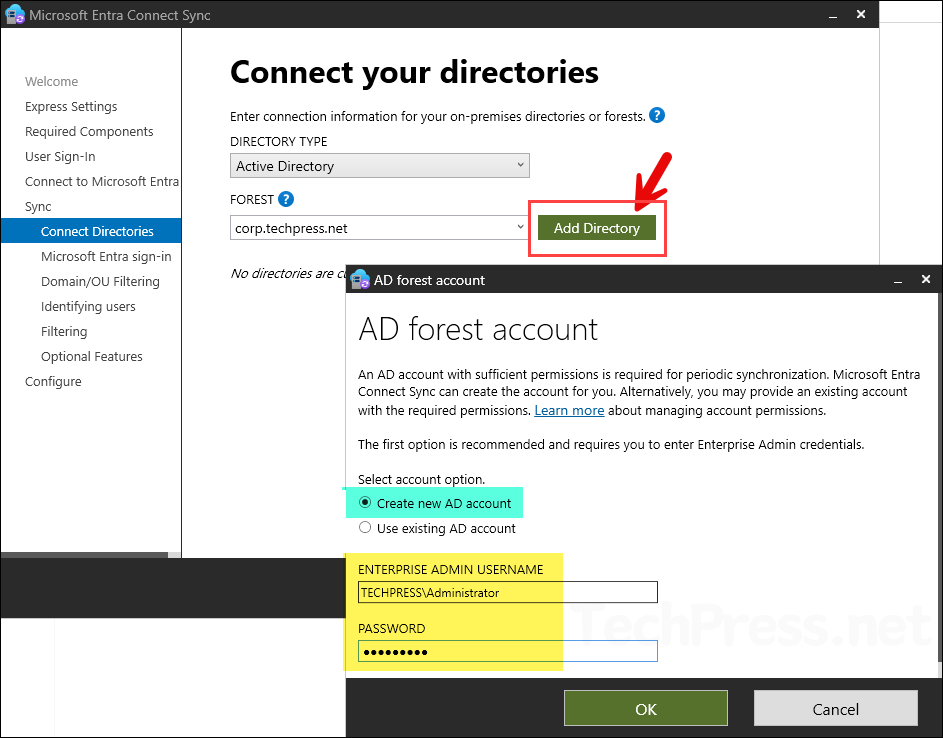Open the Learn more link

[x=569, y=410]
